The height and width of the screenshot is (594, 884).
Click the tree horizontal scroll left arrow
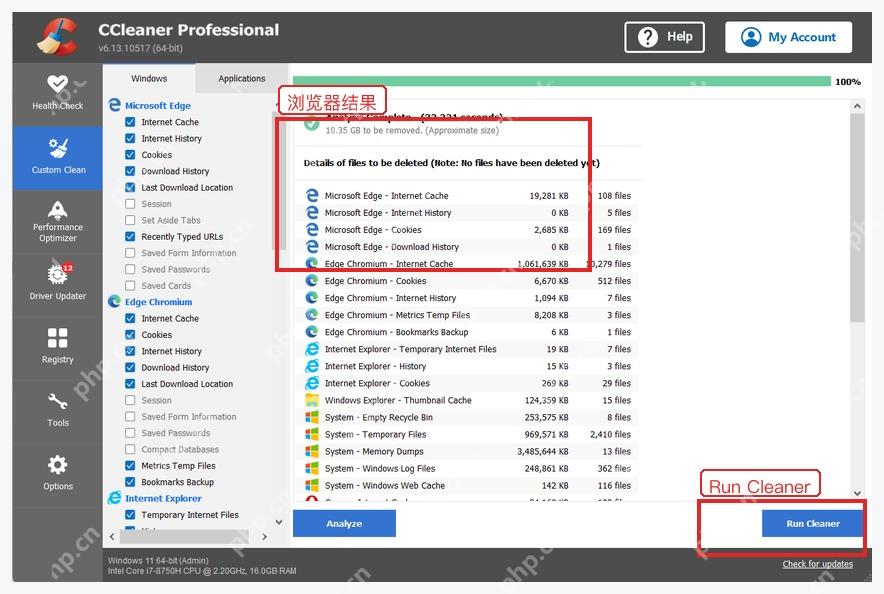click(112, 537)
